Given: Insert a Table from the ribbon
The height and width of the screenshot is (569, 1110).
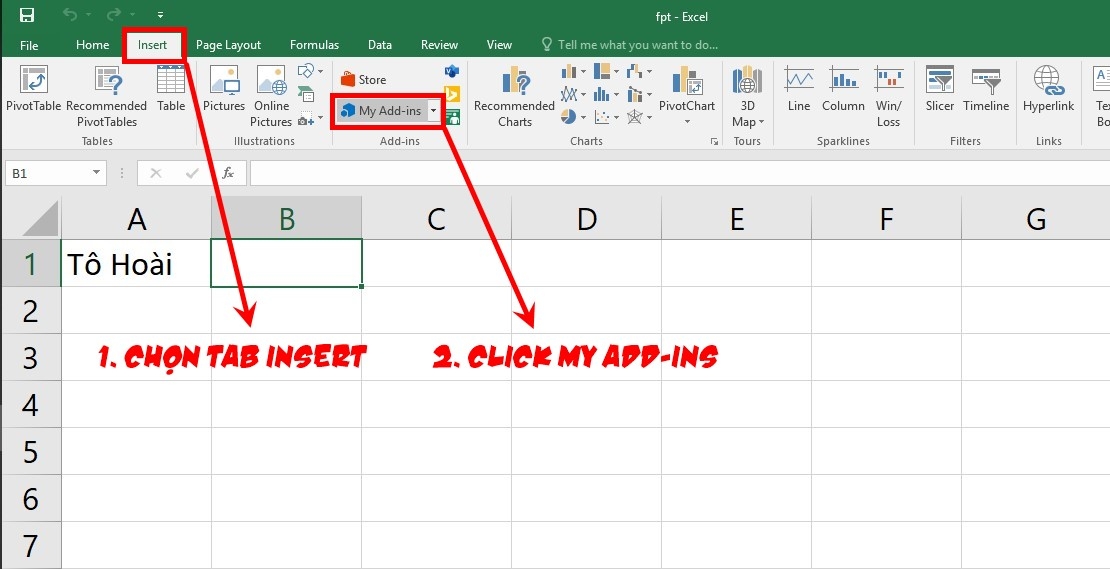Looking at the screenshot, I should (171, 88).
